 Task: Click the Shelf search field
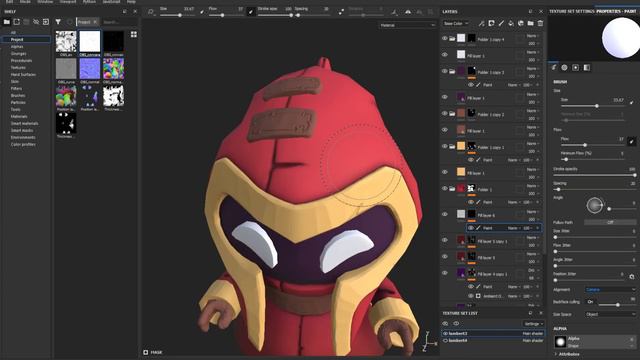(118, 22)
